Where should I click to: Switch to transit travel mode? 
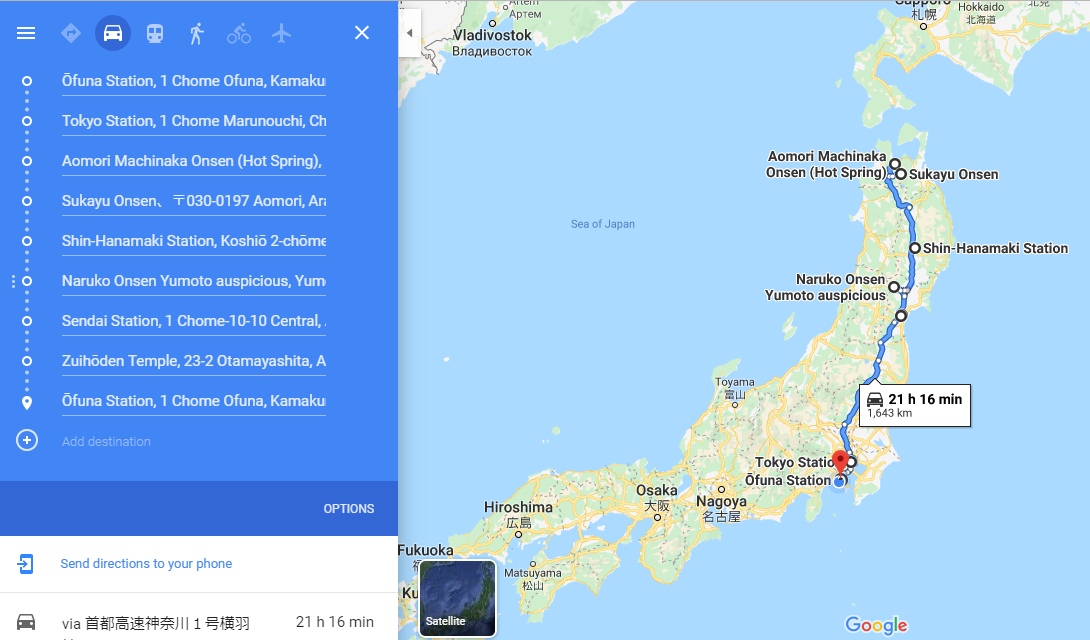coord(155,33)
